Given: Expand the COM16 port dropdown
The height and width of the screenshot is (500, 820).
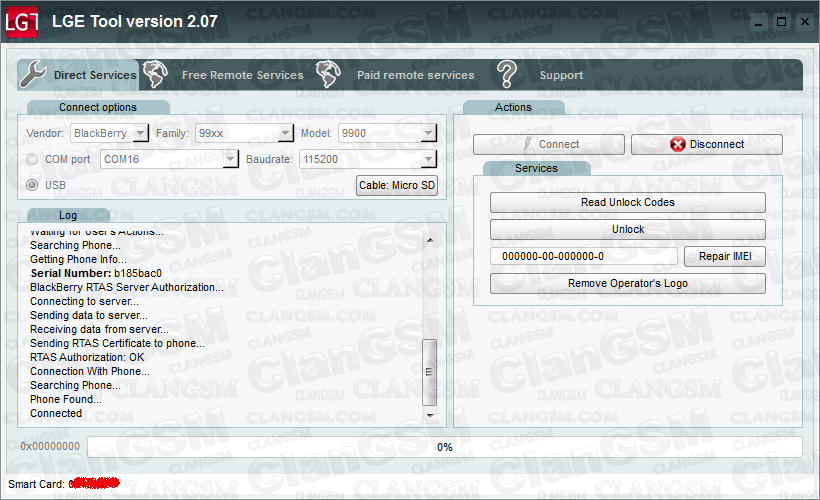Looking at the screenshot, I should click(x=231, y=159).
